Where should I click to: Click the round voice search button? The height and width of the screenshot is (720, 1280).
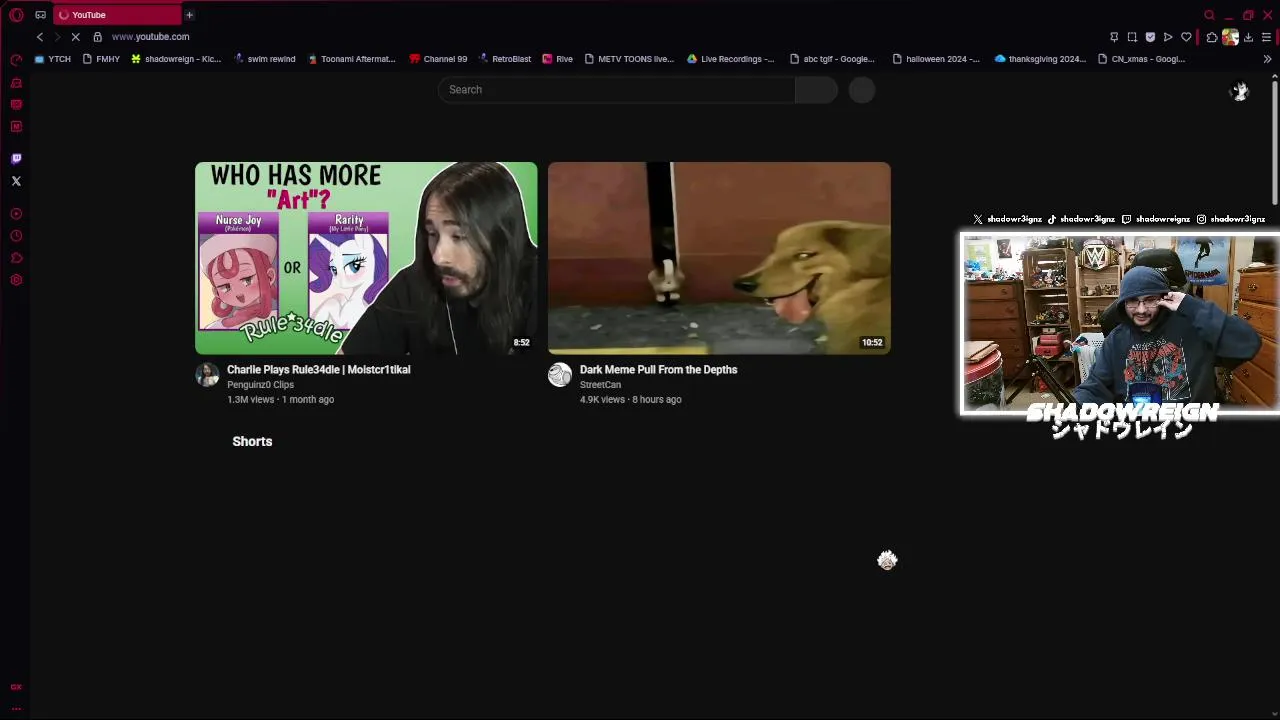[862, 90]
